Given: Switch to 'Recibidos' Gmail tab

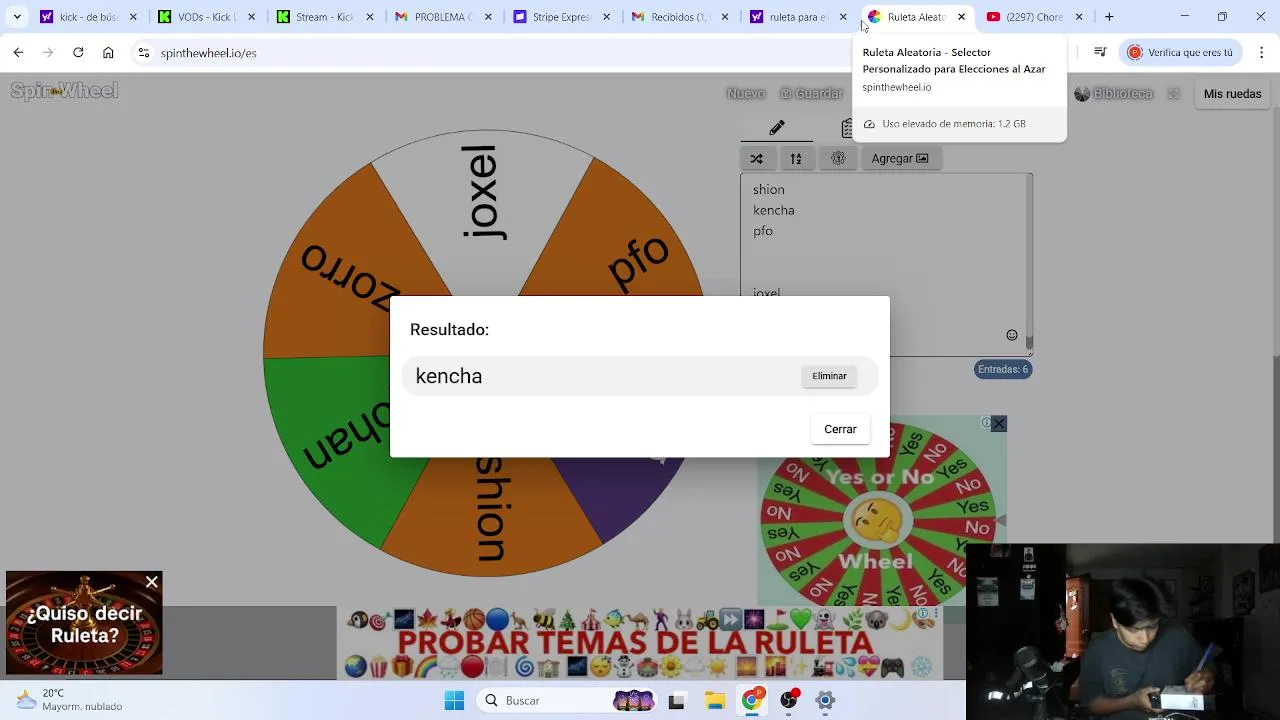Looking at the screenshot, I should point(679,17).
